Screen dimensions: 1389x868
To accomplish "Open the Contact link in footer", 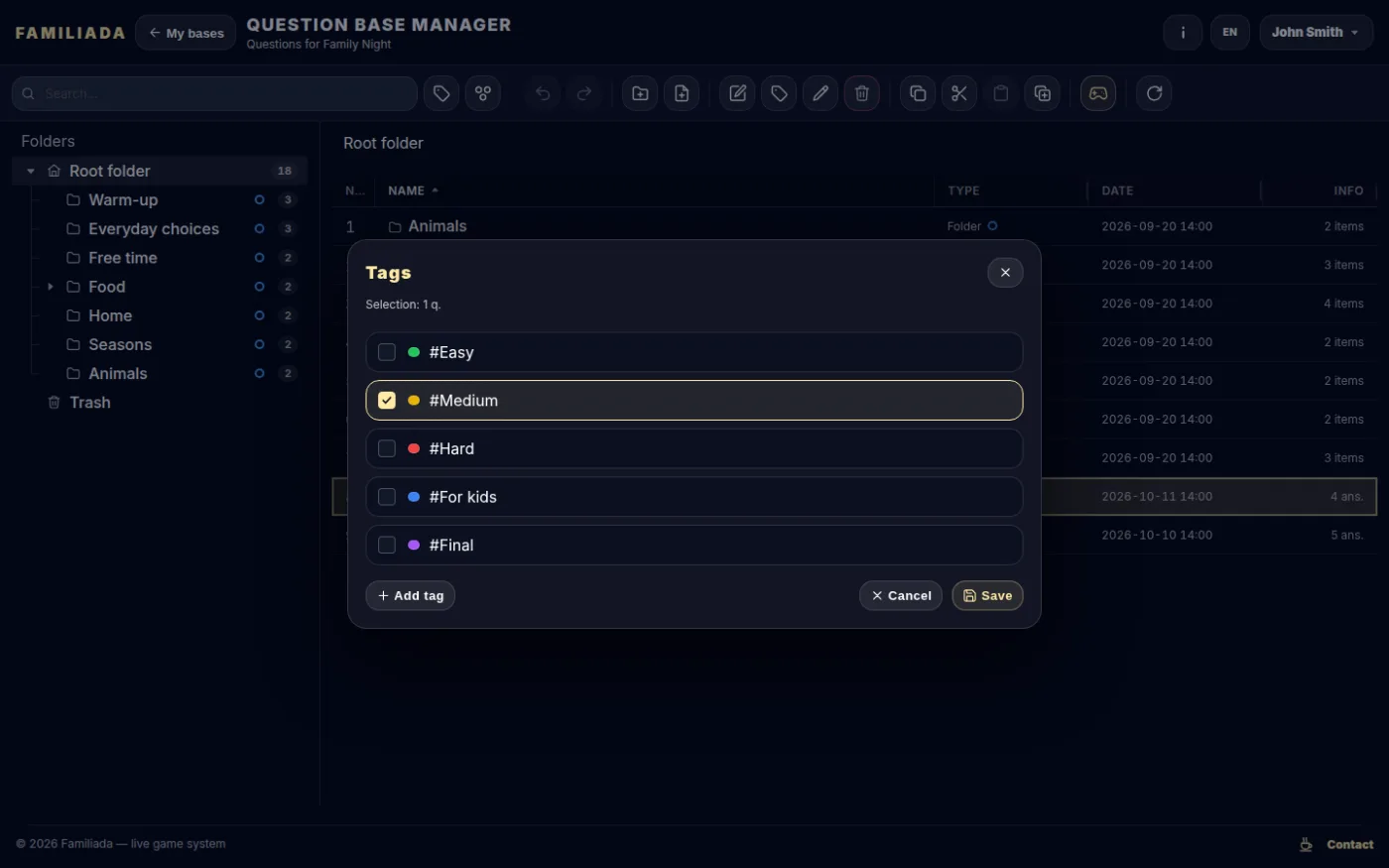I will (1349, 844).
